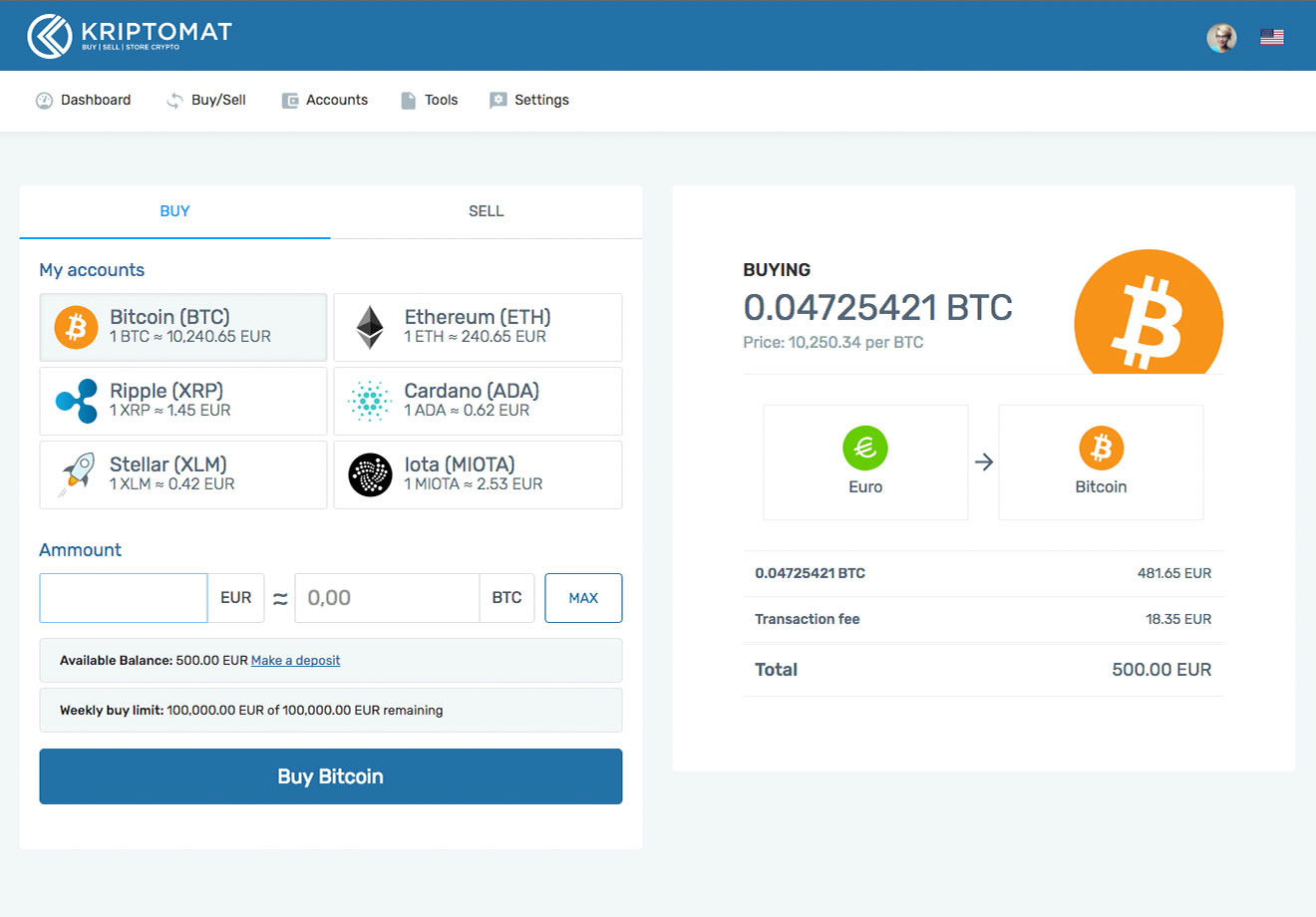Viewport: 1316px width, 917px height.
Task: Switch to the BUY tab
Action: [x=174, y=211]
